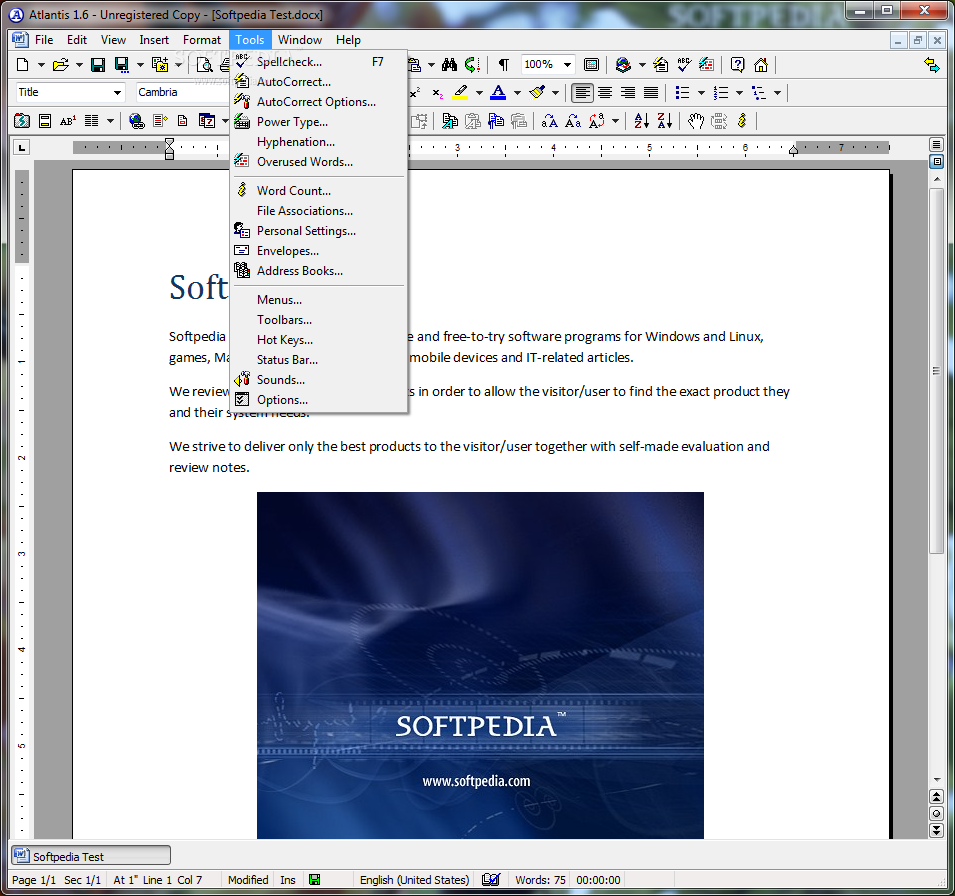This screenshot has height=896, width=955.
Task: Expand the bullet list style dropdown arrow
Action: click(701, 93)
